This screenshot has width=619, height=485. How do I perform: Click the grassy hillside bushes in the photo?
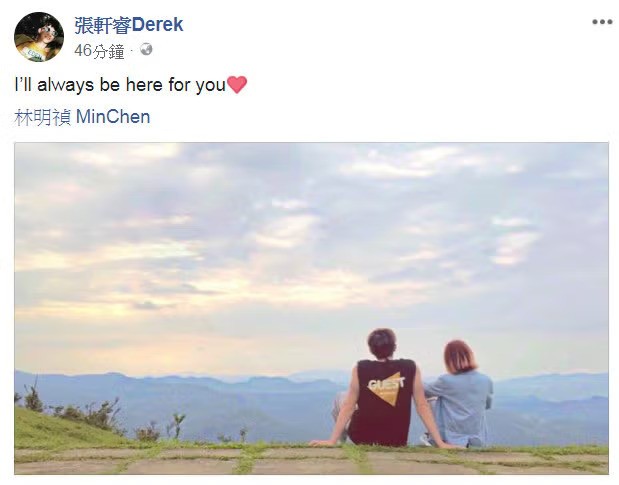75,420
